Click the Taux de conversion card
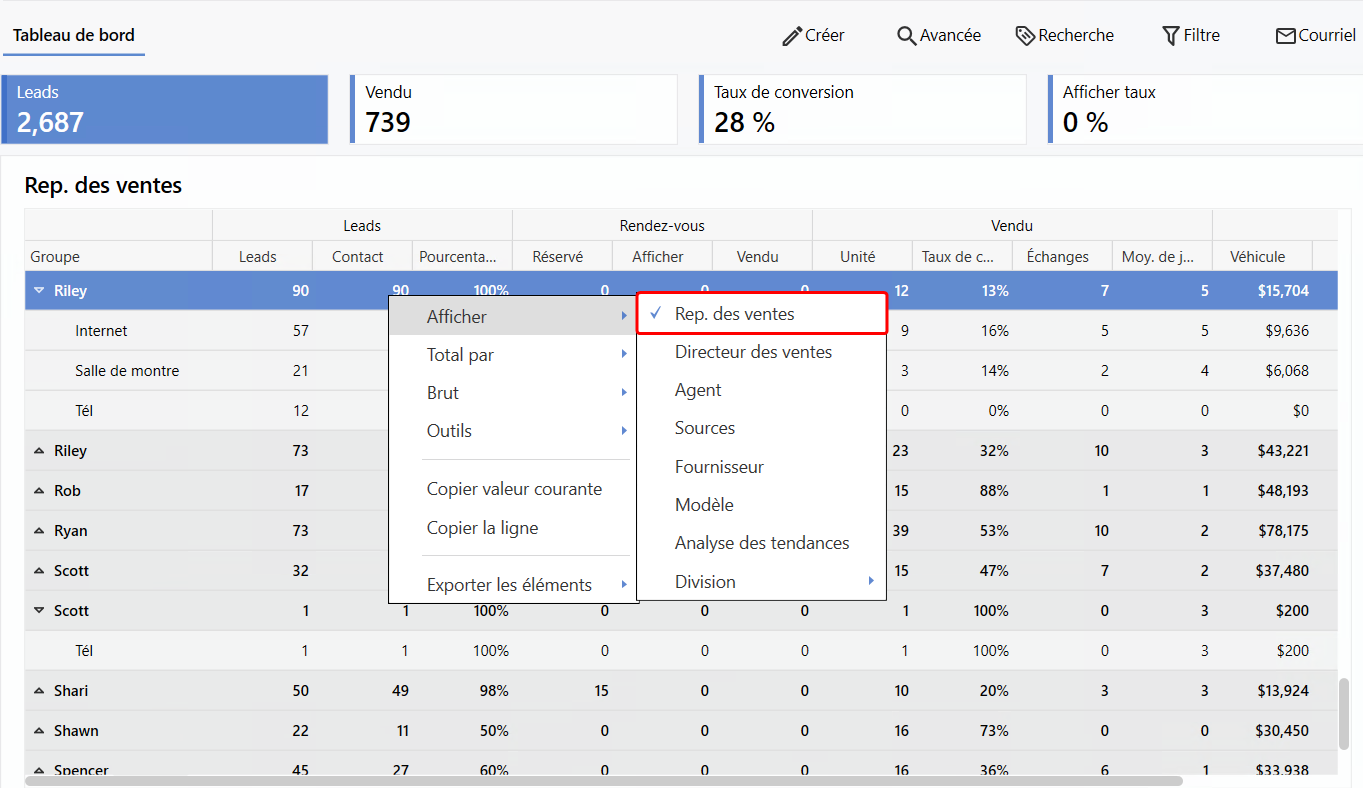The height and width of the screenshot is (788, 1363). point(862,110)
